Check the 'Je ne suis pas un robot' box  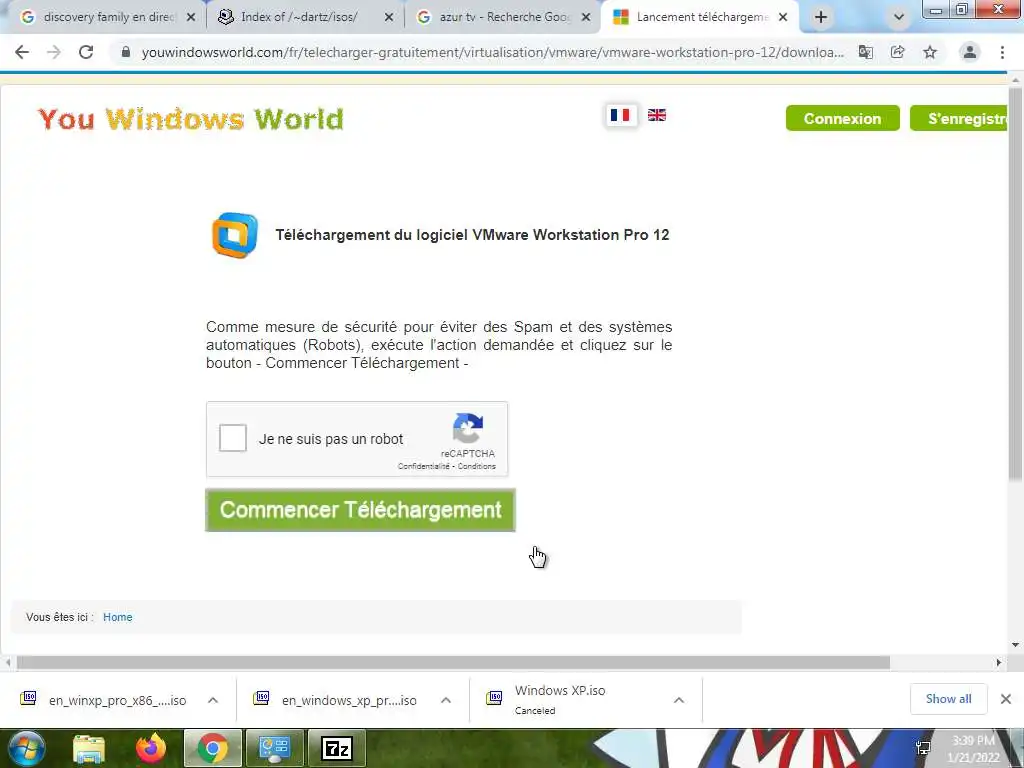coord(232,438)
